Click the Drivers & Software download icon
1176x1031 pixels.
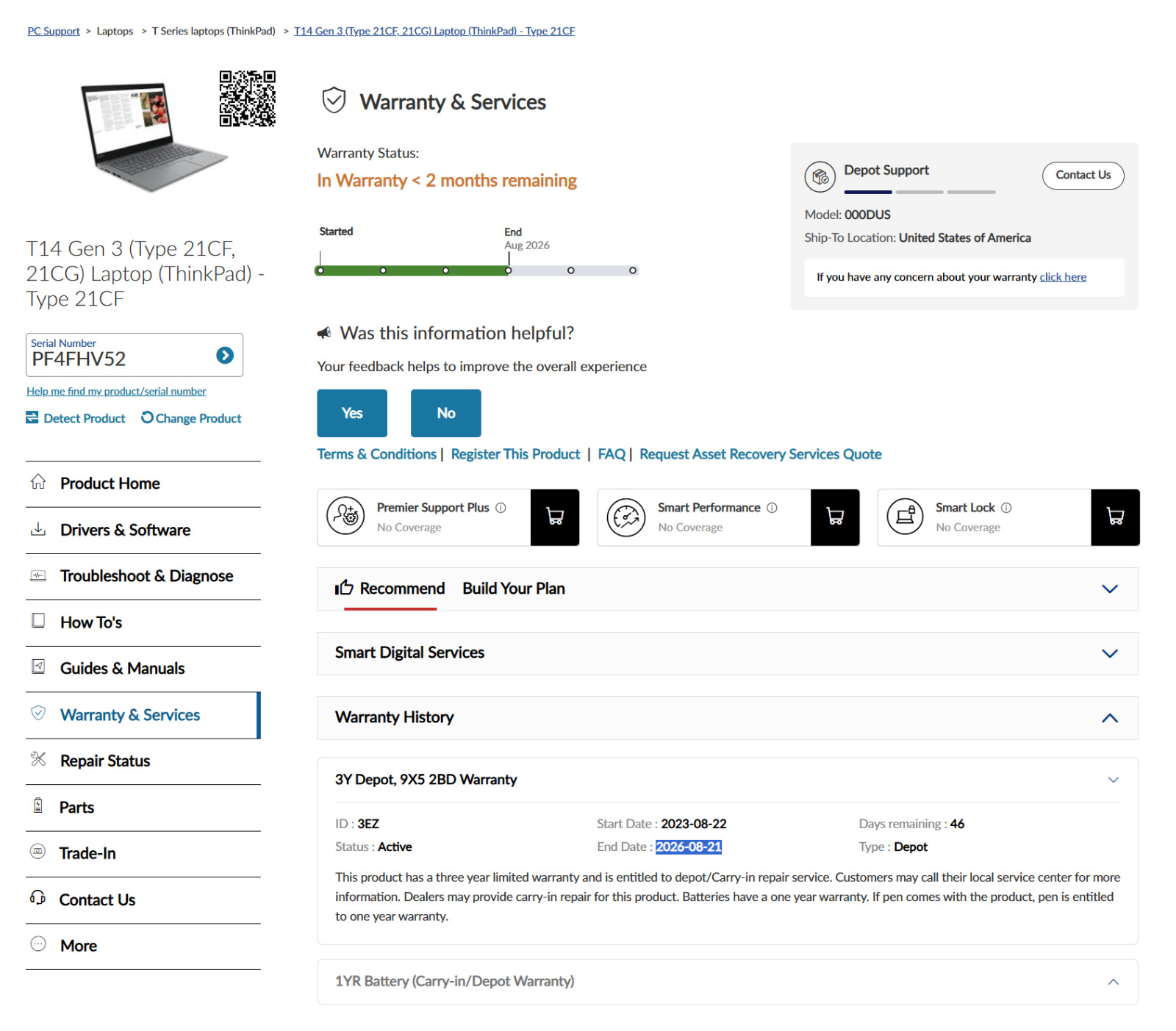coord(38,528)
